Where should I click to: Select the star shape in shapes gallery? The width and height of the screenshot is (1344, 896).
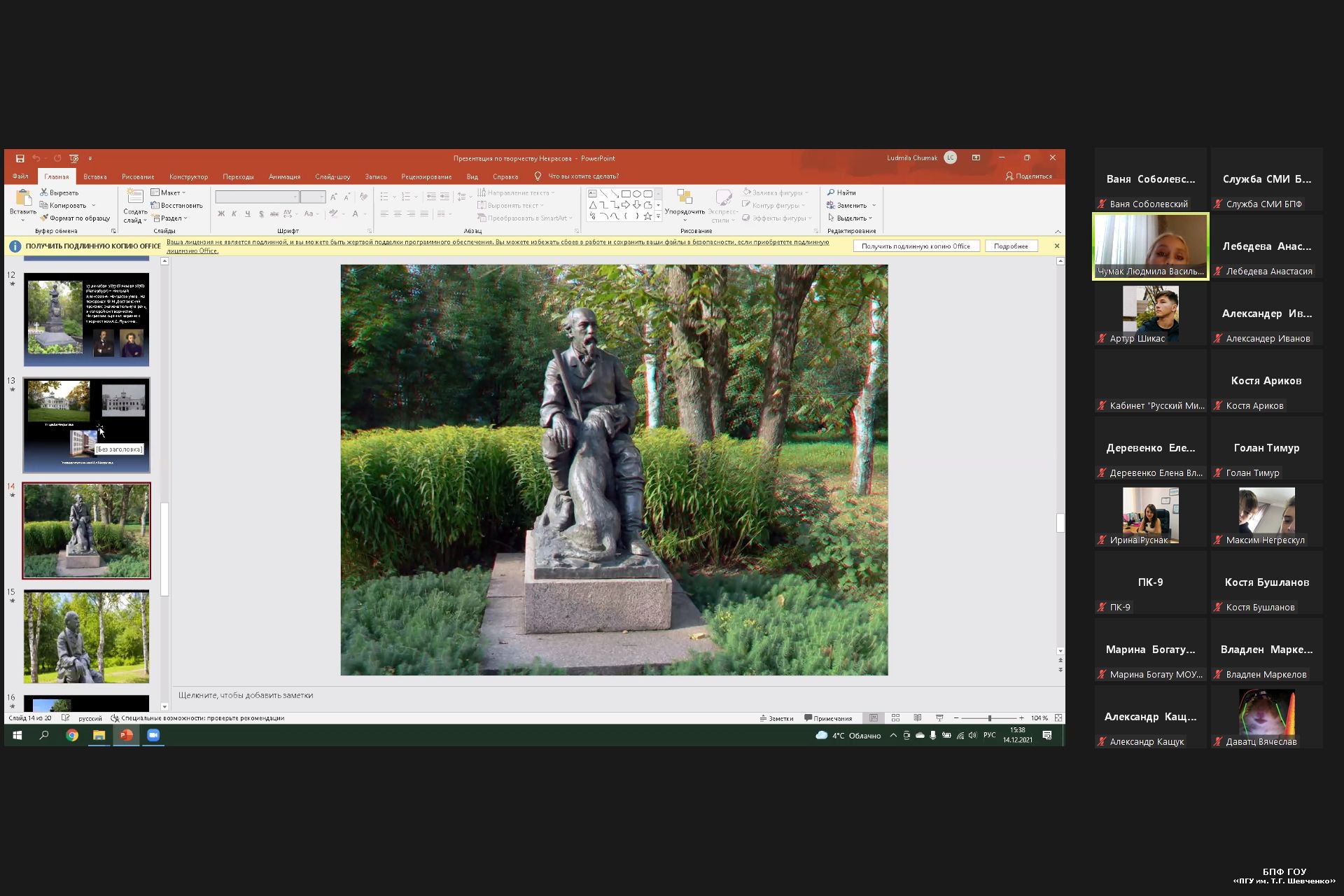647,216
